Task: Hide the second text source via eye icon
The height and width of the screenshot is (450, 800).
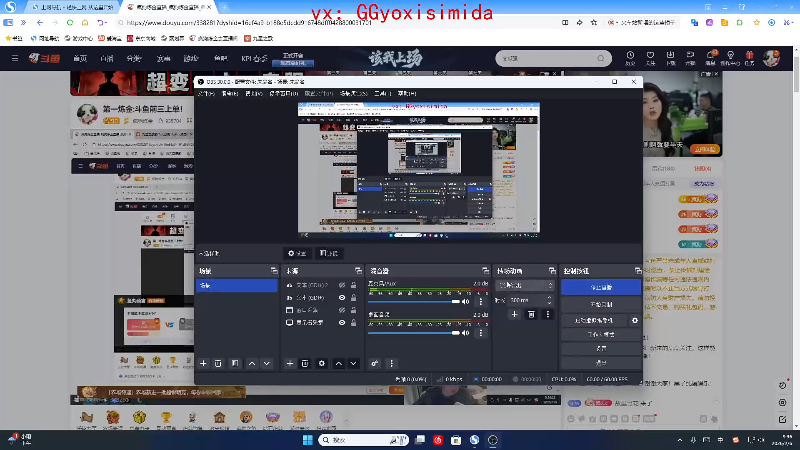Action: point(342,297)
